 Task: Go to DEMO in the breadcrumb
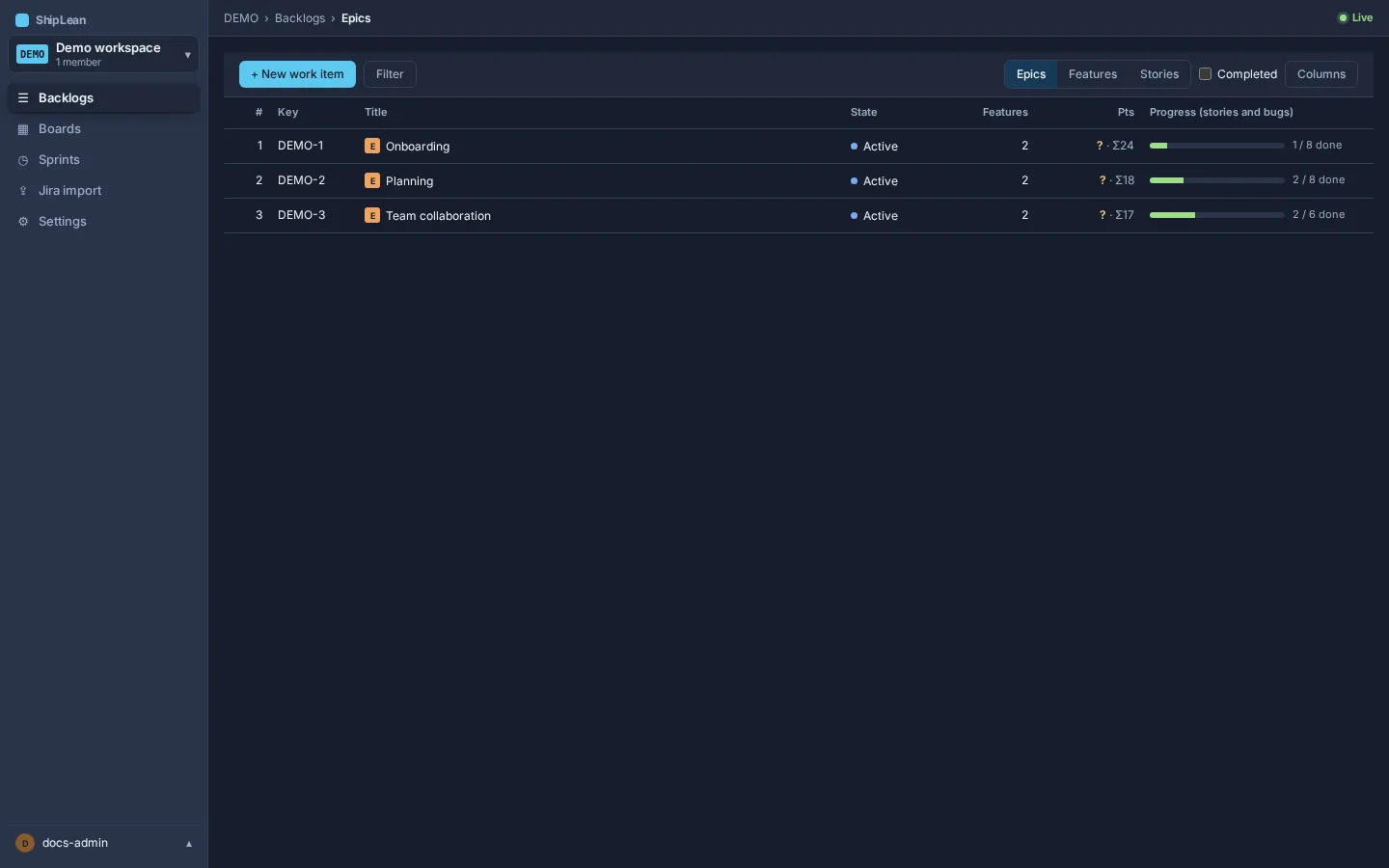click(241, 18)
